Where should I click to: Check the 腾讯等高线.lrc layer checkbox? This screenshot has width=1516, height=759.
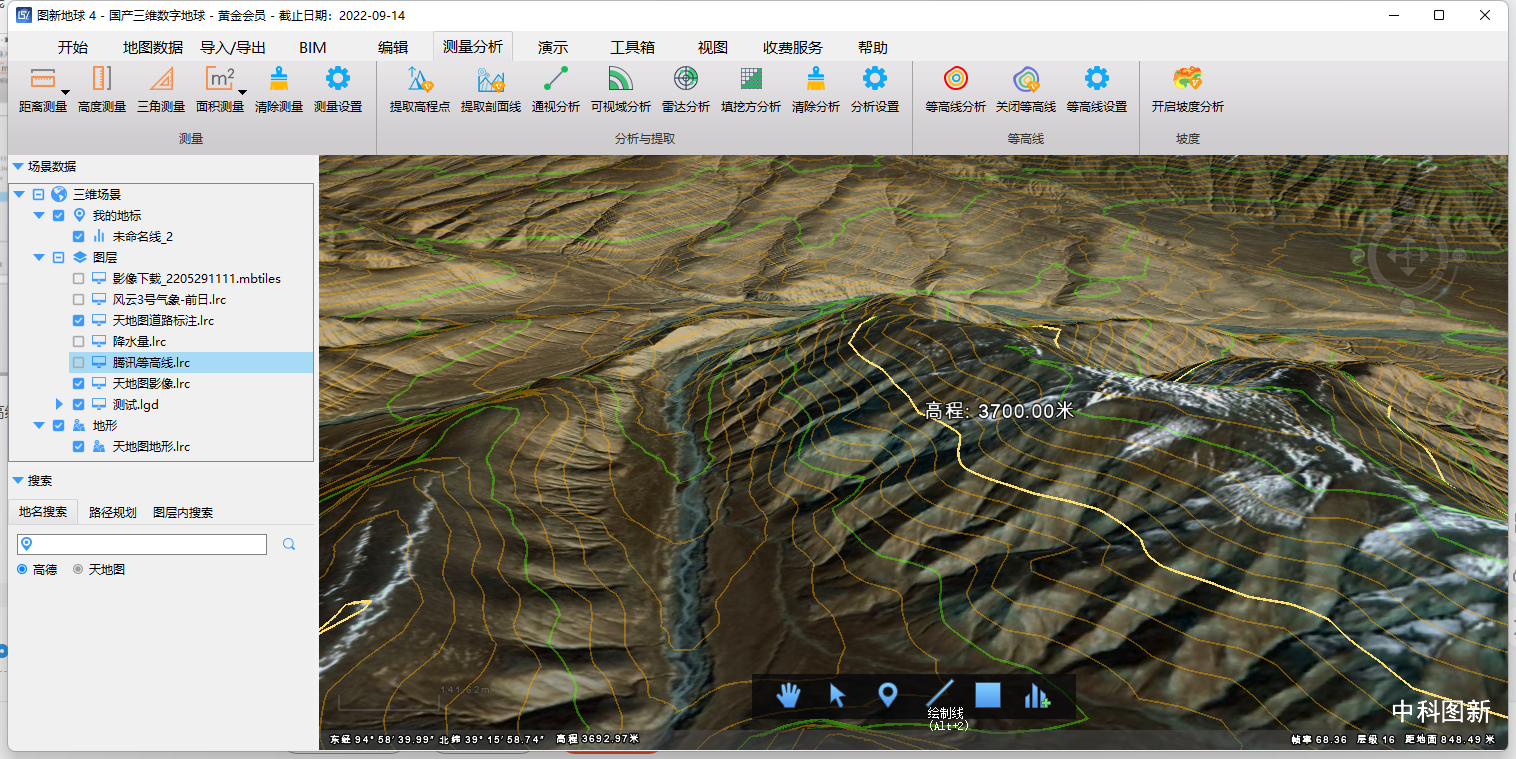coord(78,362)
